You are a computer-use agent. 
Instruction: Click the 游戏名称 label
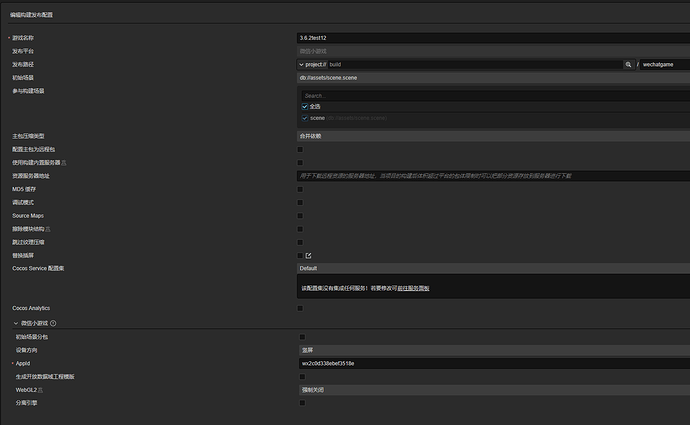pos(23,38)
